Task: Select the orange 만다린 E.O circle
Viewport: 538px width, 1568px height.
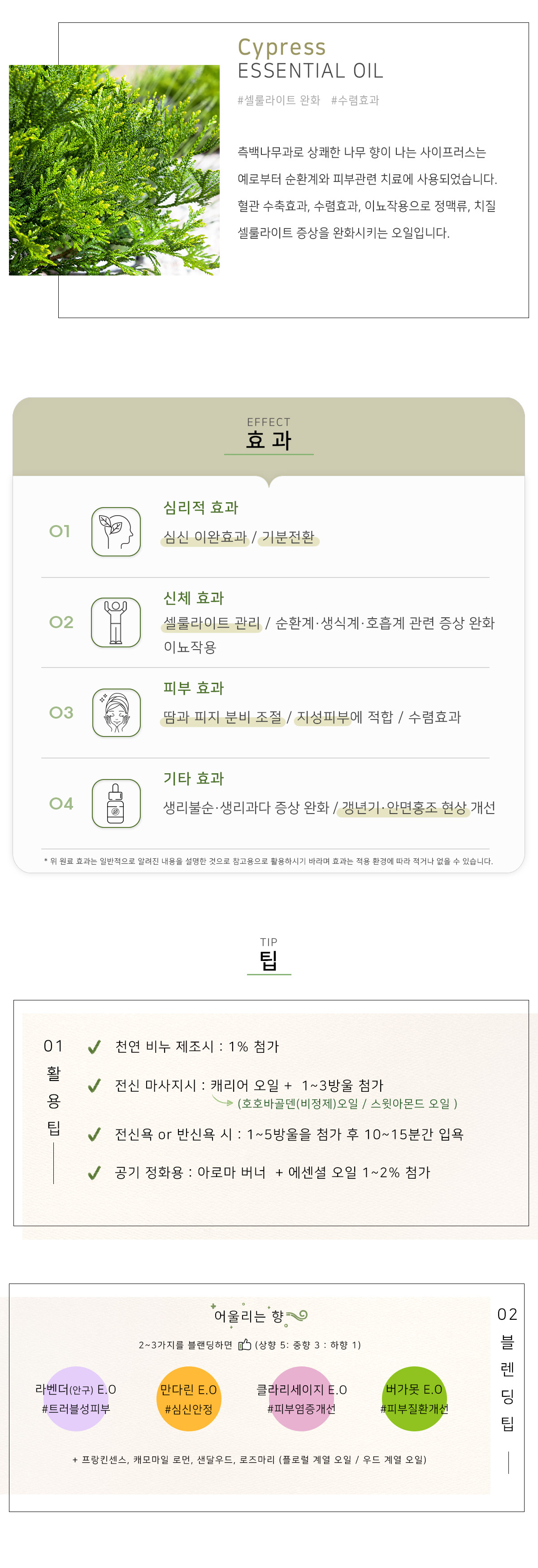Action: [x=188, y=1399]
